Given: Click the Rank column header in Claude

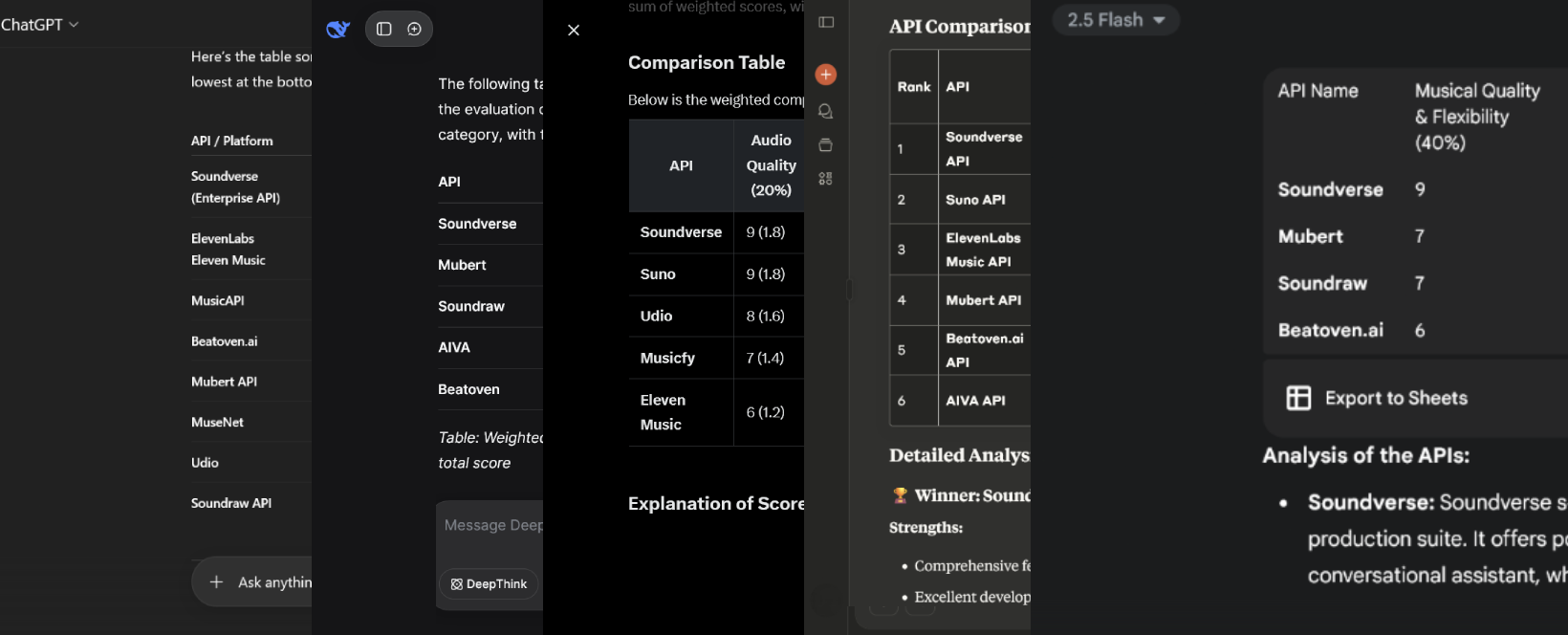Looking at the screenshot, I should pos(914,86).
